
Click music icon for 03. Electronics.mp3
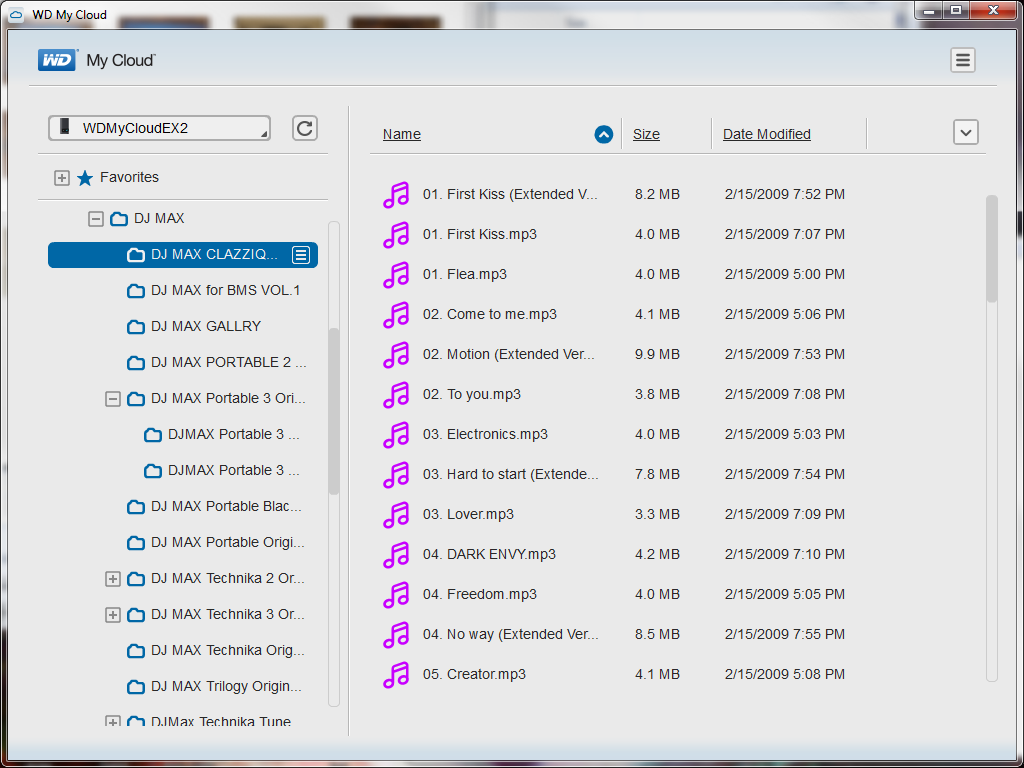[396, 434]
